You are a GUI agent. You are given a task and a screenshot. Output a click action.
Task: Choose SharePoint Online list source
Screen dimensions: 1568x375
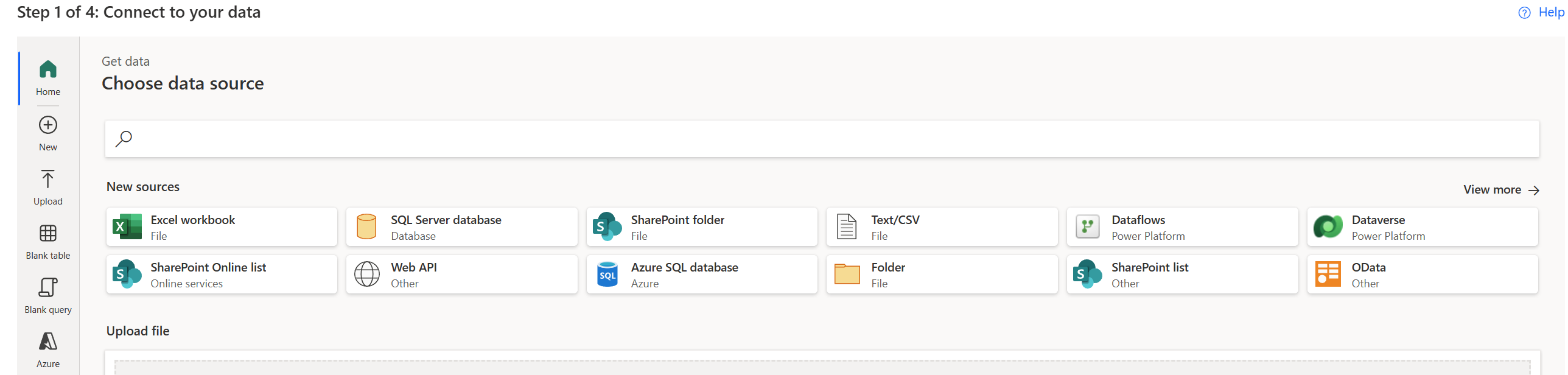pos(222,275)
